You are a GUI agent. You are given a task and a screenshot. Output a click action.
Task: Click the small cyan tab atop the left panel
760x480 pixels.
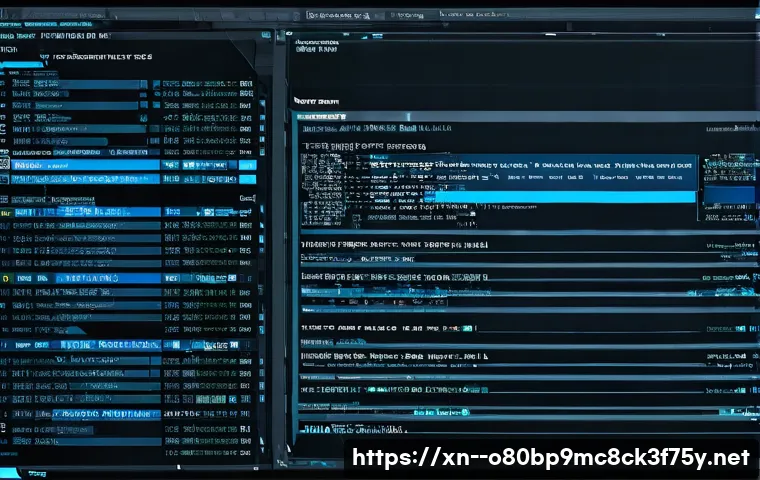coord(22,66)
